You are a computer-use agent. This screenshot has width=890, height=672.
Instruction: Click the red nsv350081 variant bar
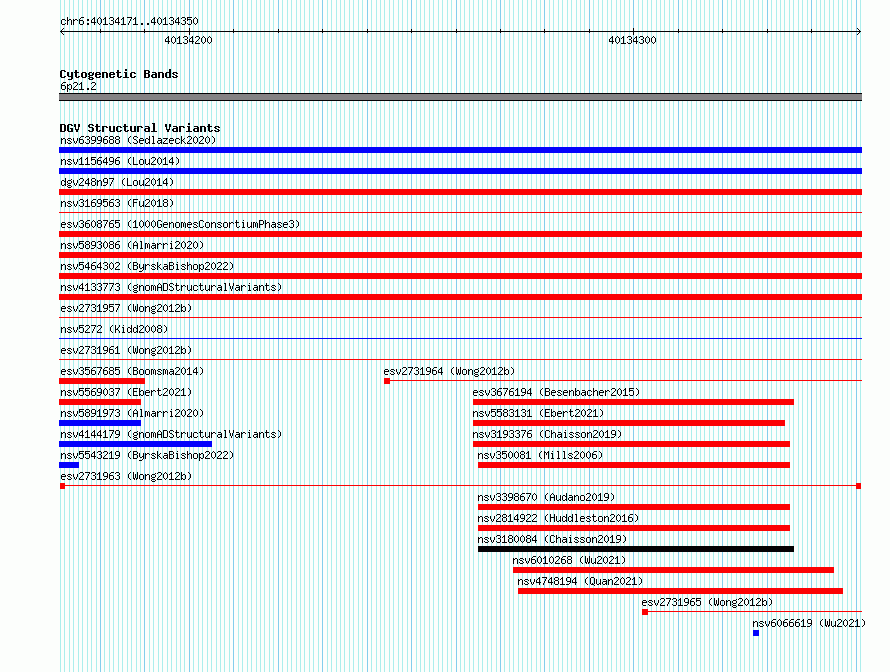(x=634, y=465)
